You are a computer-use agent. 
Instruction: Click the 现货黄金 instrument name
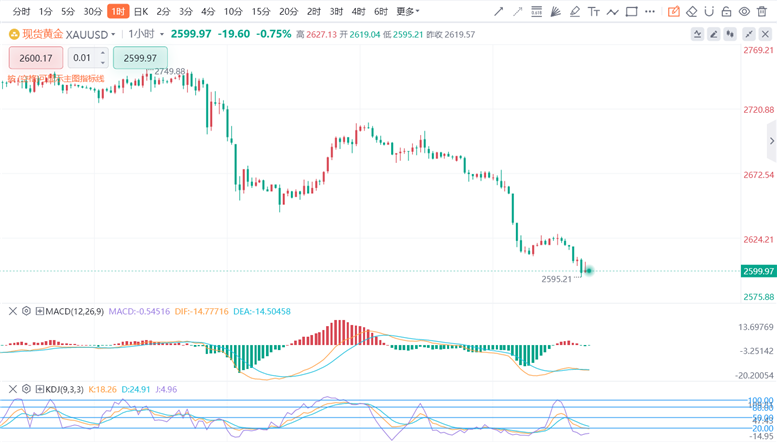pyautogui.click(x=43, y=34)
